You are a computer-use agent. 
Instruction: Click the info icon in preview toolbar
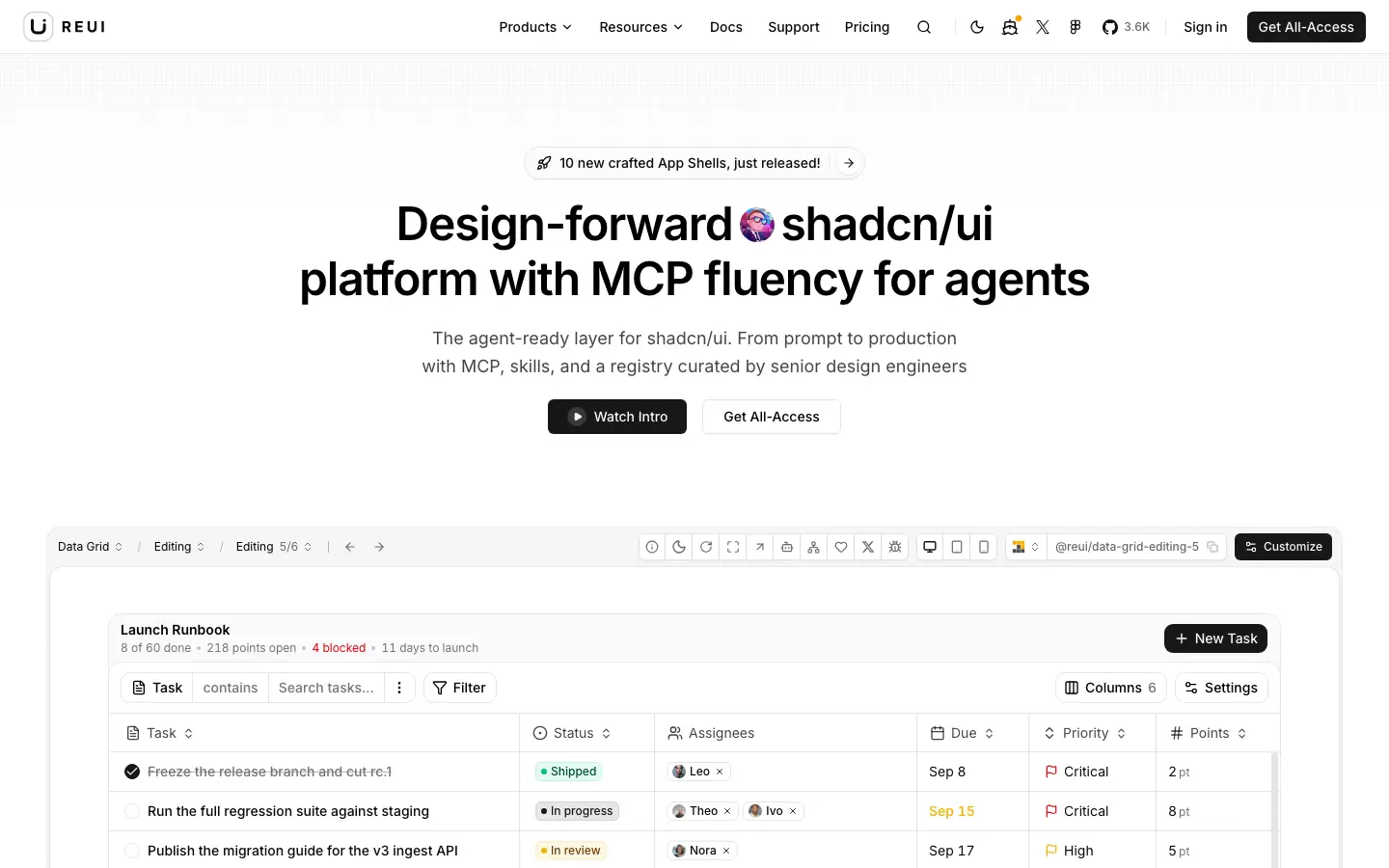pos(652,547)
